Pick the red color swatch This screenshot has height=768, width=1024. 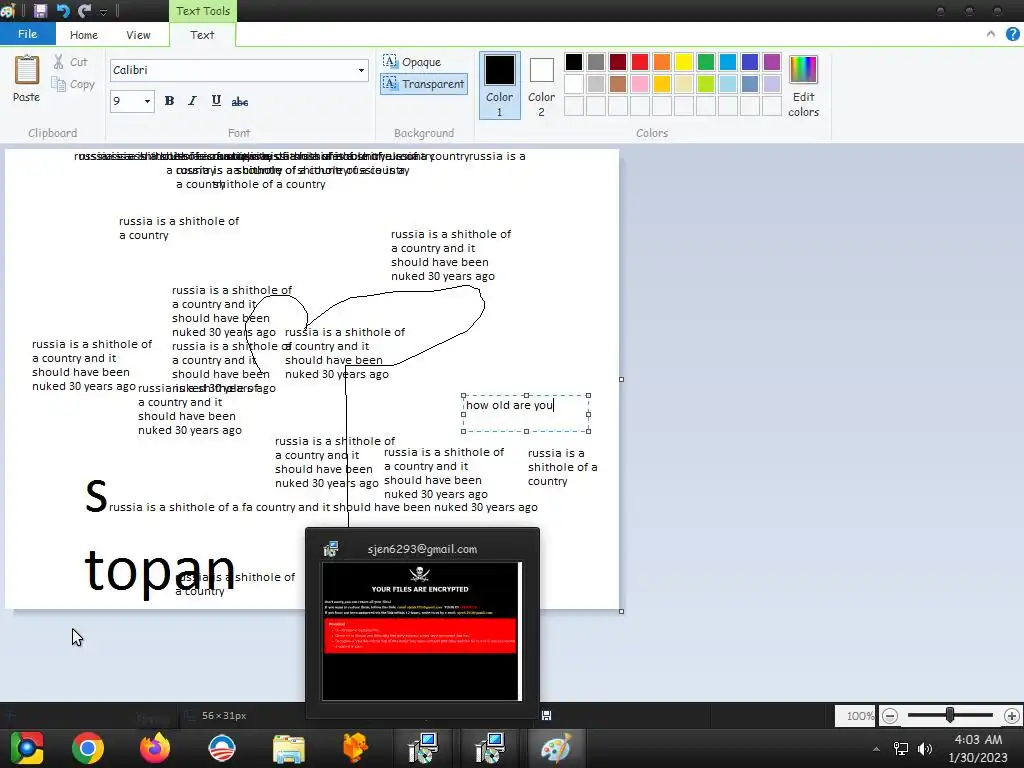[x=640, y=62]
